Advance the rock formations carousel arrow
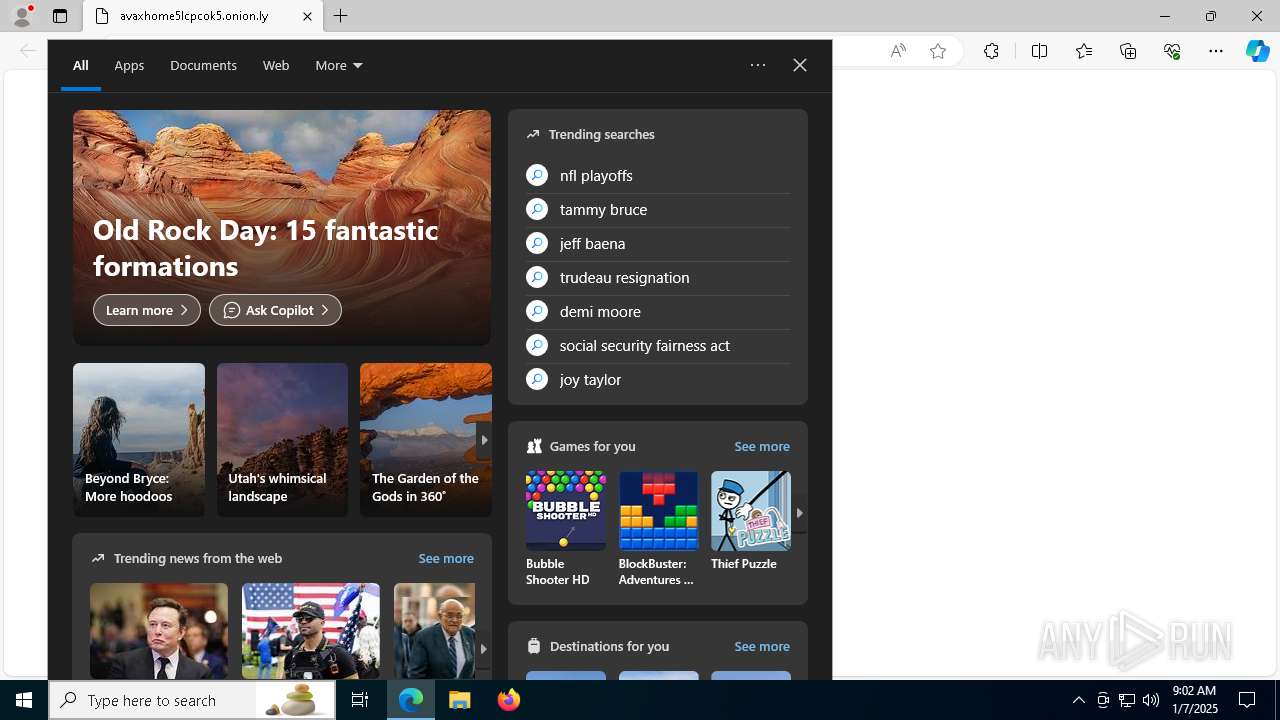The width and height of the screenshot is (1280, 720). [484, 440]
